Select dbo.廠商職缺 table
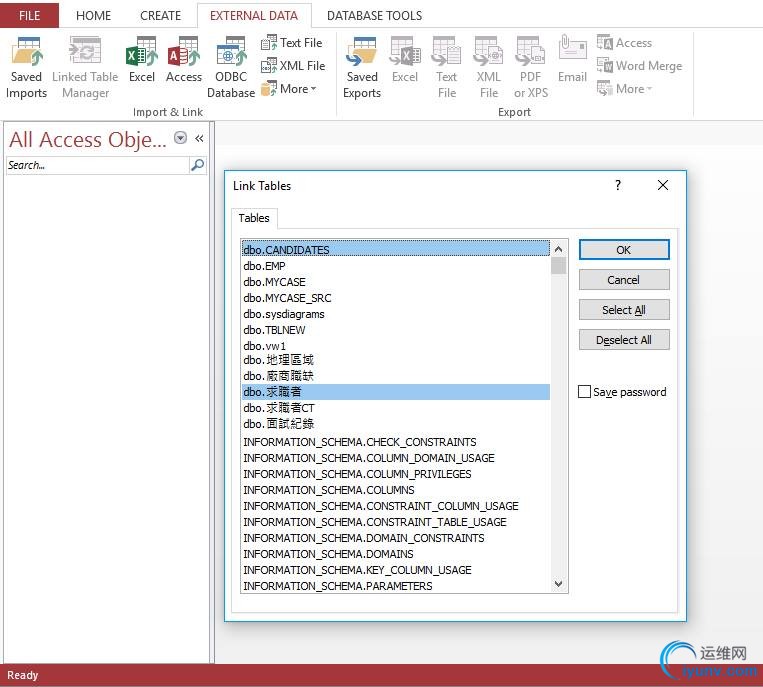This screenshot has height=687, width=763. [396, 376]
